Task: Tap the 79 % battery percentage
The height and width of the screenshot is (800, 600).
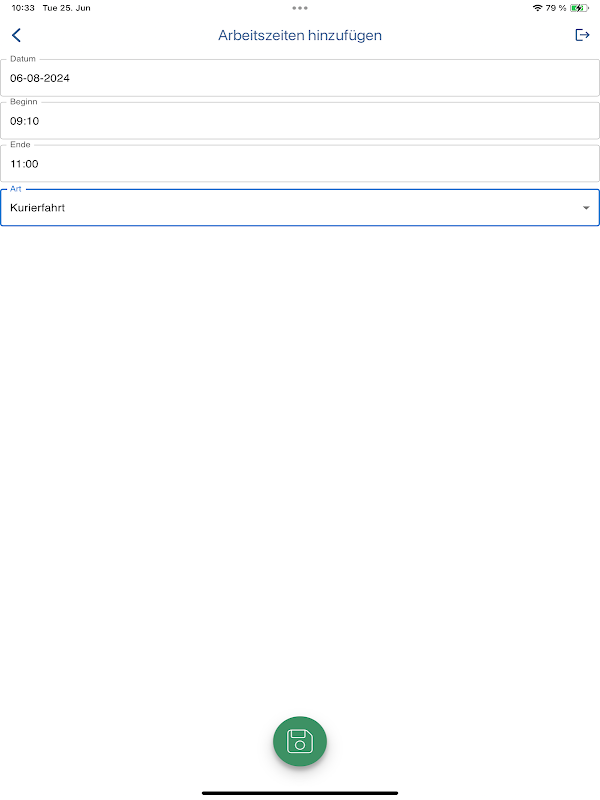Action: point(555,8)
